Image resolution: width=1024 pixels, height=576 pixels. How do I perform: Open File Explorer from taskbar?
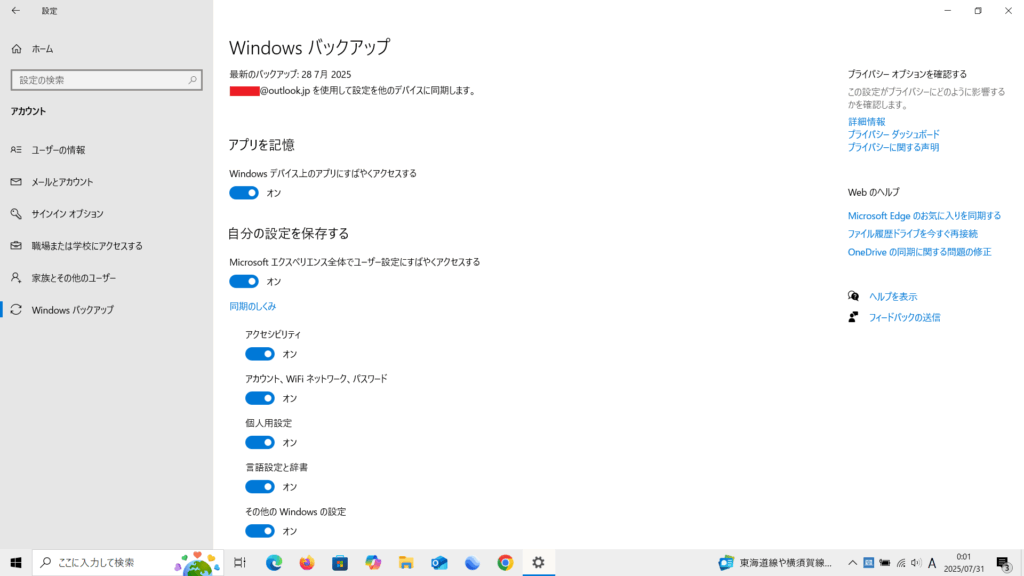[x=406, y=562]
